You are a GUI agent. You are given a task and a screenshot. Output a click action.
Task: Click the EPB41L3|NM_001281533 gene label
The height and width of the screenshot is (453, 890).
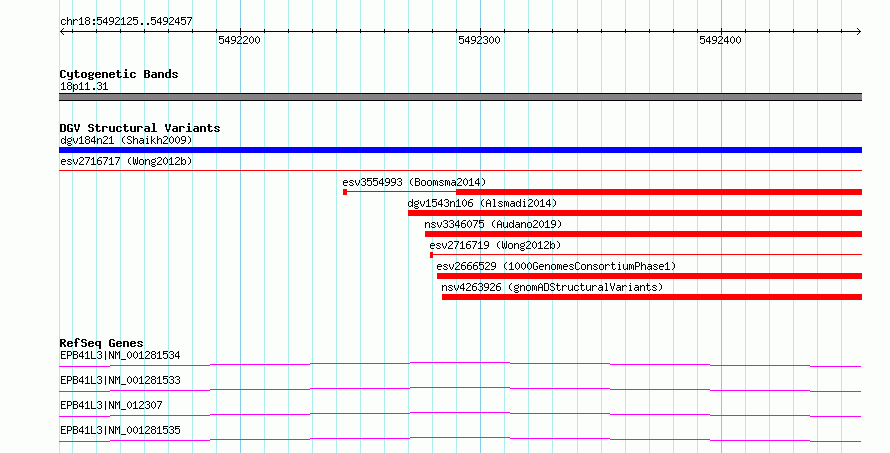[x=120, y=380]
